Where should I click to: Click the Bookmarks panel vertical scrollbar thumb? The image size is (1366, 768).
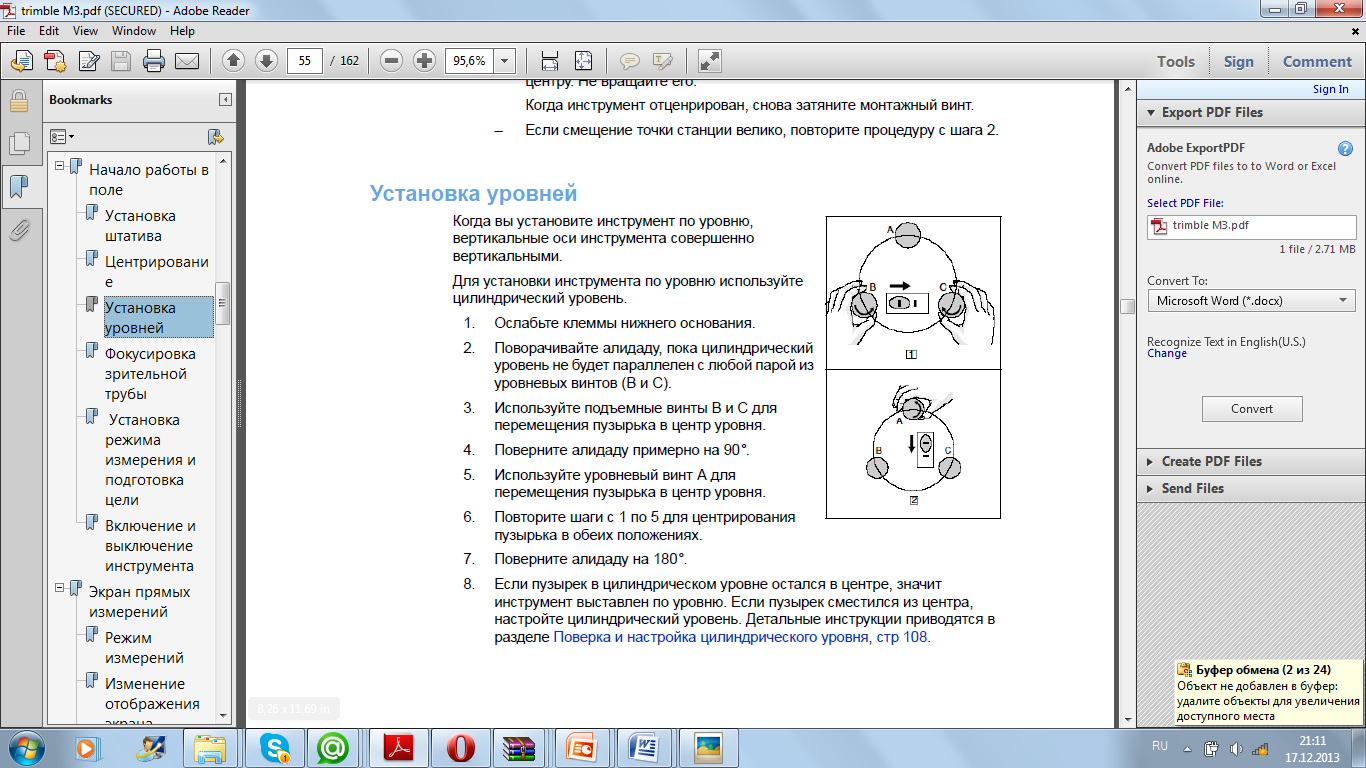click(x=224, y=303)
